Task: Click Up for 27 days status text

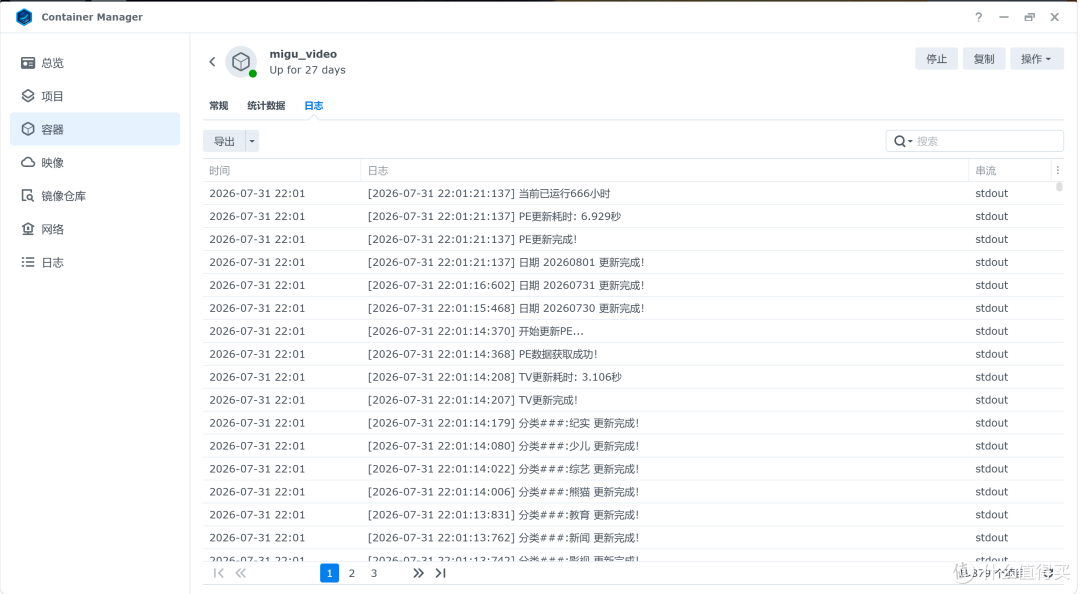Action: 307,70
